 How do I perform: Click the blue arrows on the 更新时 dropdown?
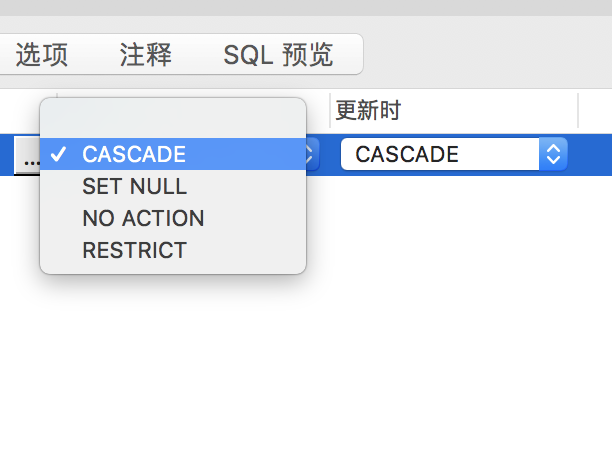(554, 154)
